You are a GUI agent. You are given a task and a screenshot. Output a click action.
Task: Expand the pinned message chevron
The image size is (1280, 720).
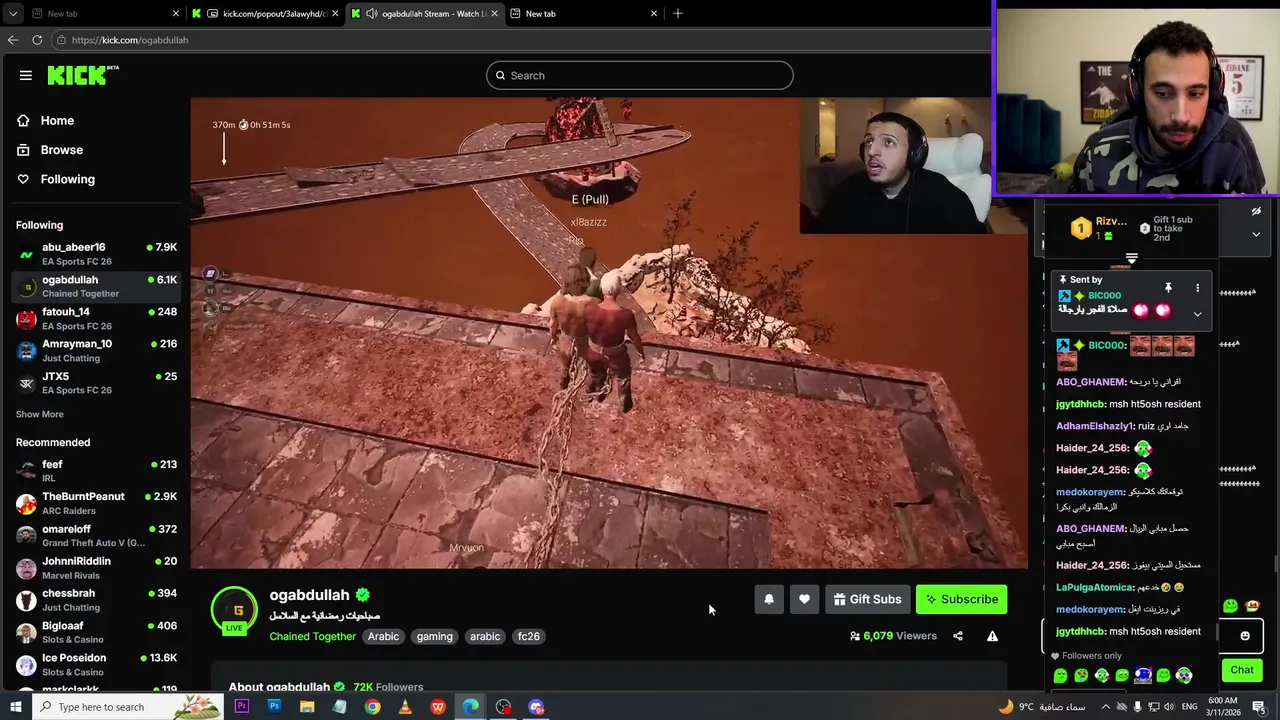click(x=1197, y=314)
